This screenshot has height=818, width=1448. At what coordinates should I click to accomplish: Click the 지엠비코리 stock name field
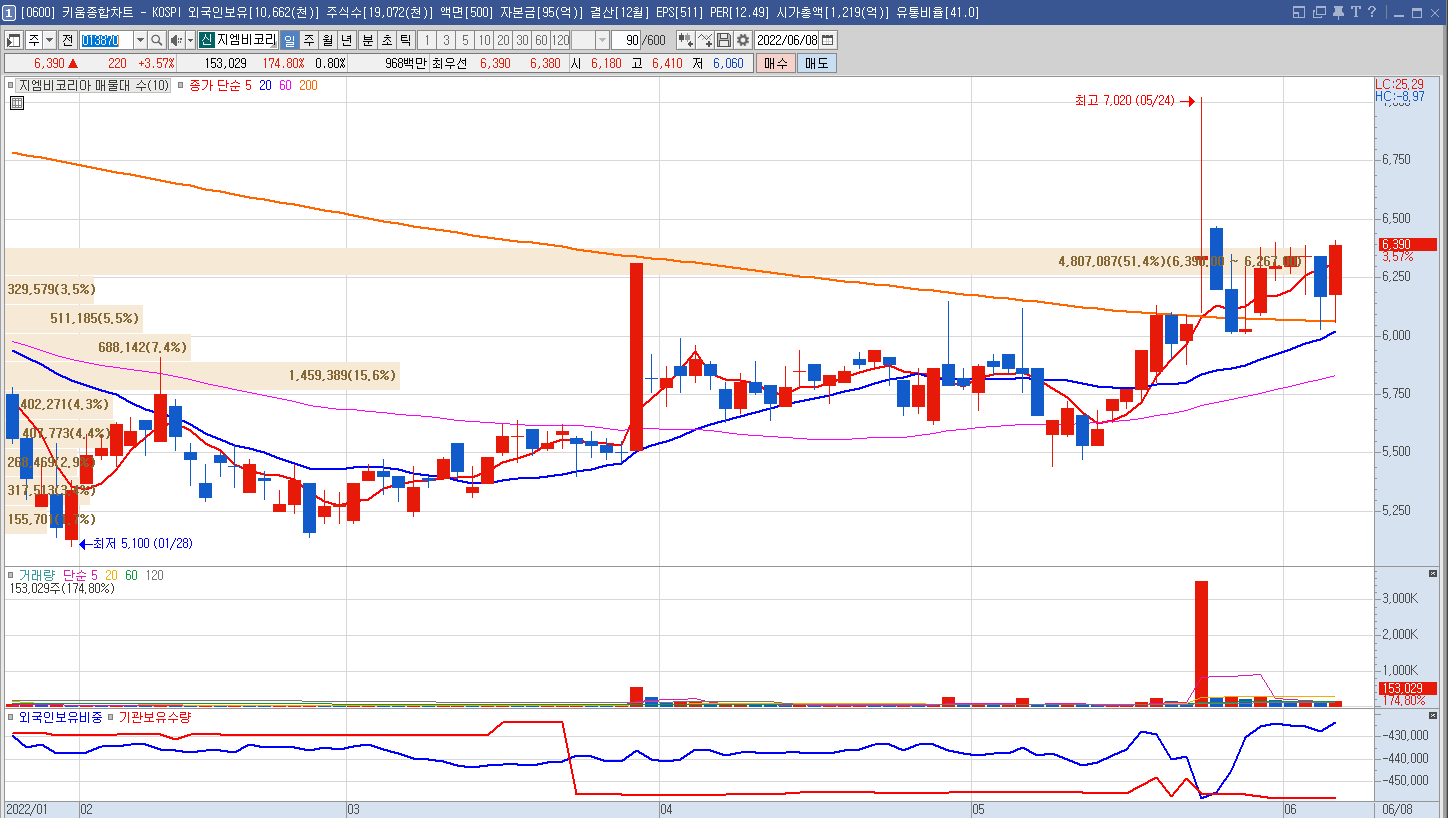(x=246, y=40)
